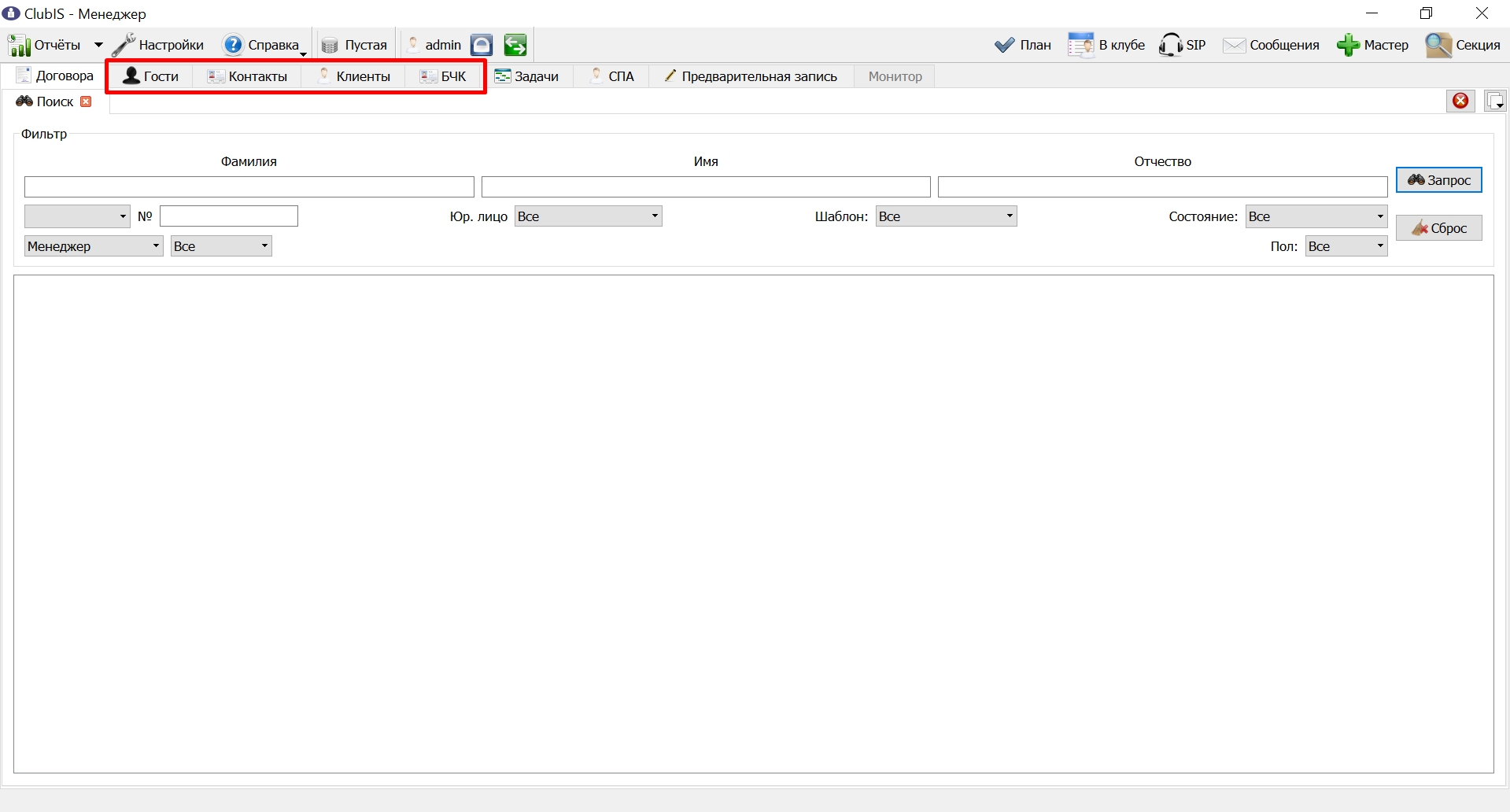Close the Поиск tab with its red x
1510x812 pixels.
(87, 101)
